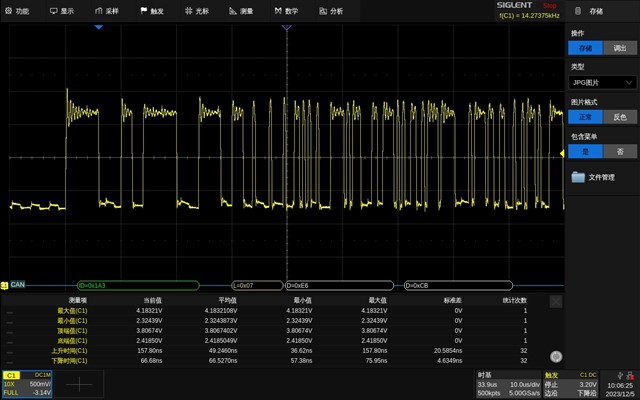Choose 是 for 包含菜单

[585, 151]
